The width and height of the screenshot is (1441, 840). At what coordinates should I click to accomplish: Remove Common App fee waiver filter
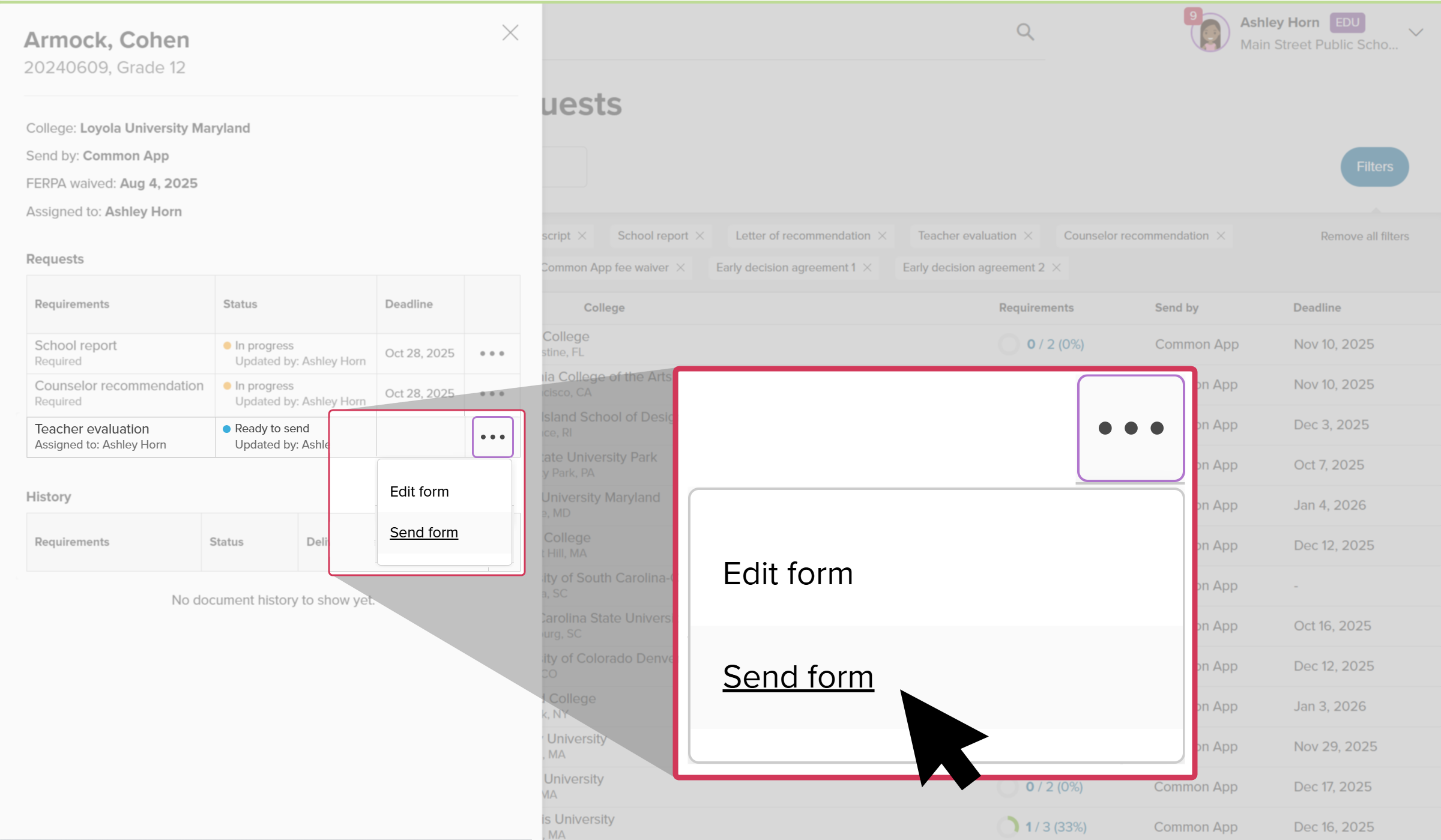coord(680,267)
